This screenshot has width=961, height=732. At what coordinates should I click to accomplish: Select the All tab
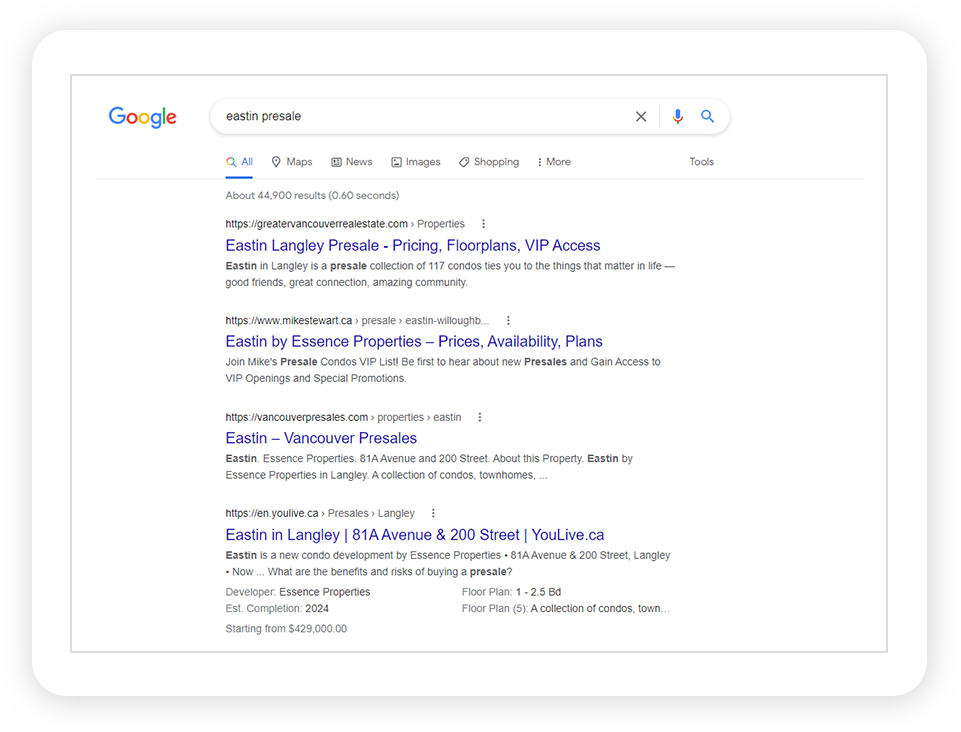pyautogui.click(x=240, y=162)
